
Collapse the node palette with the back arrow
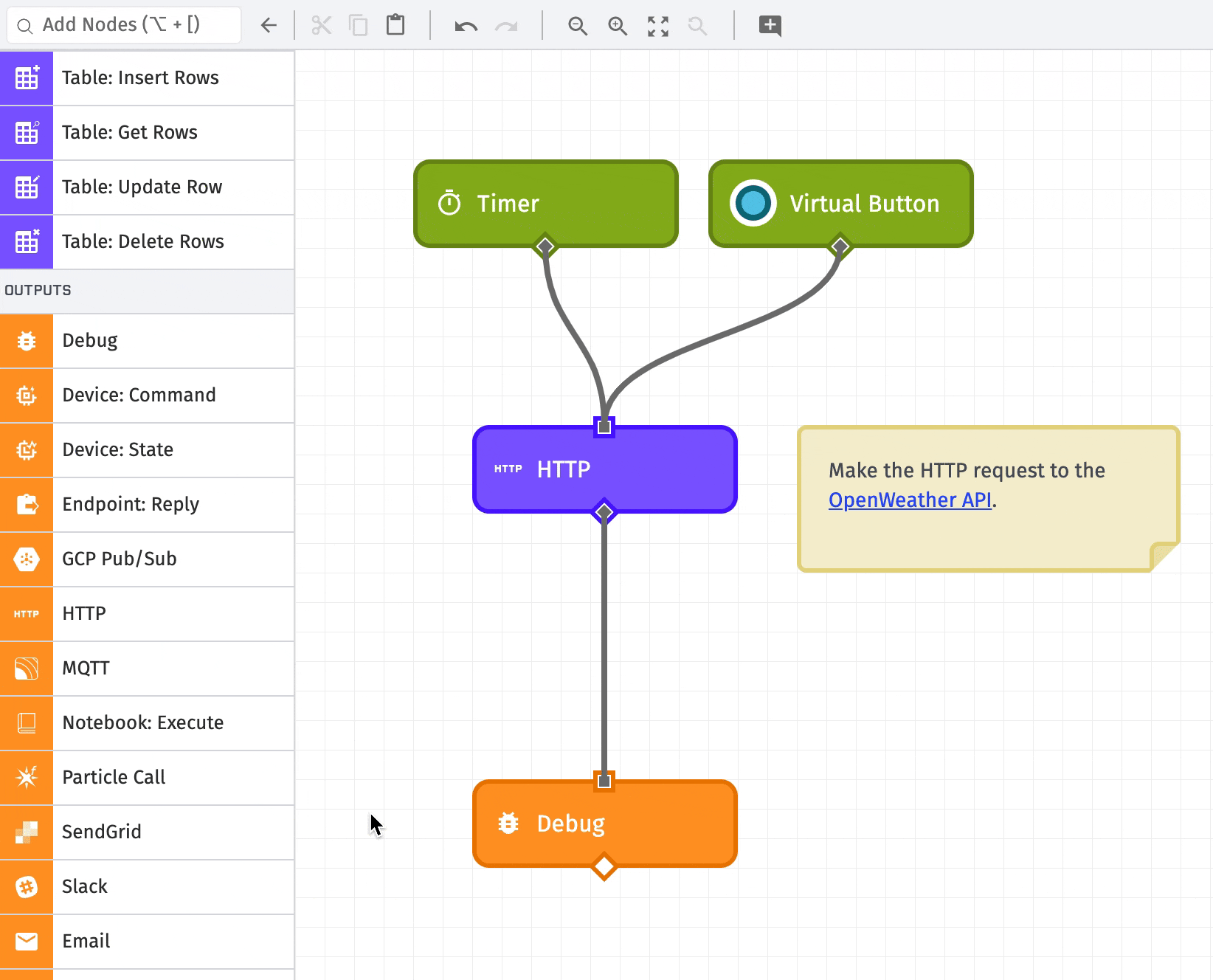click(269, 26)
